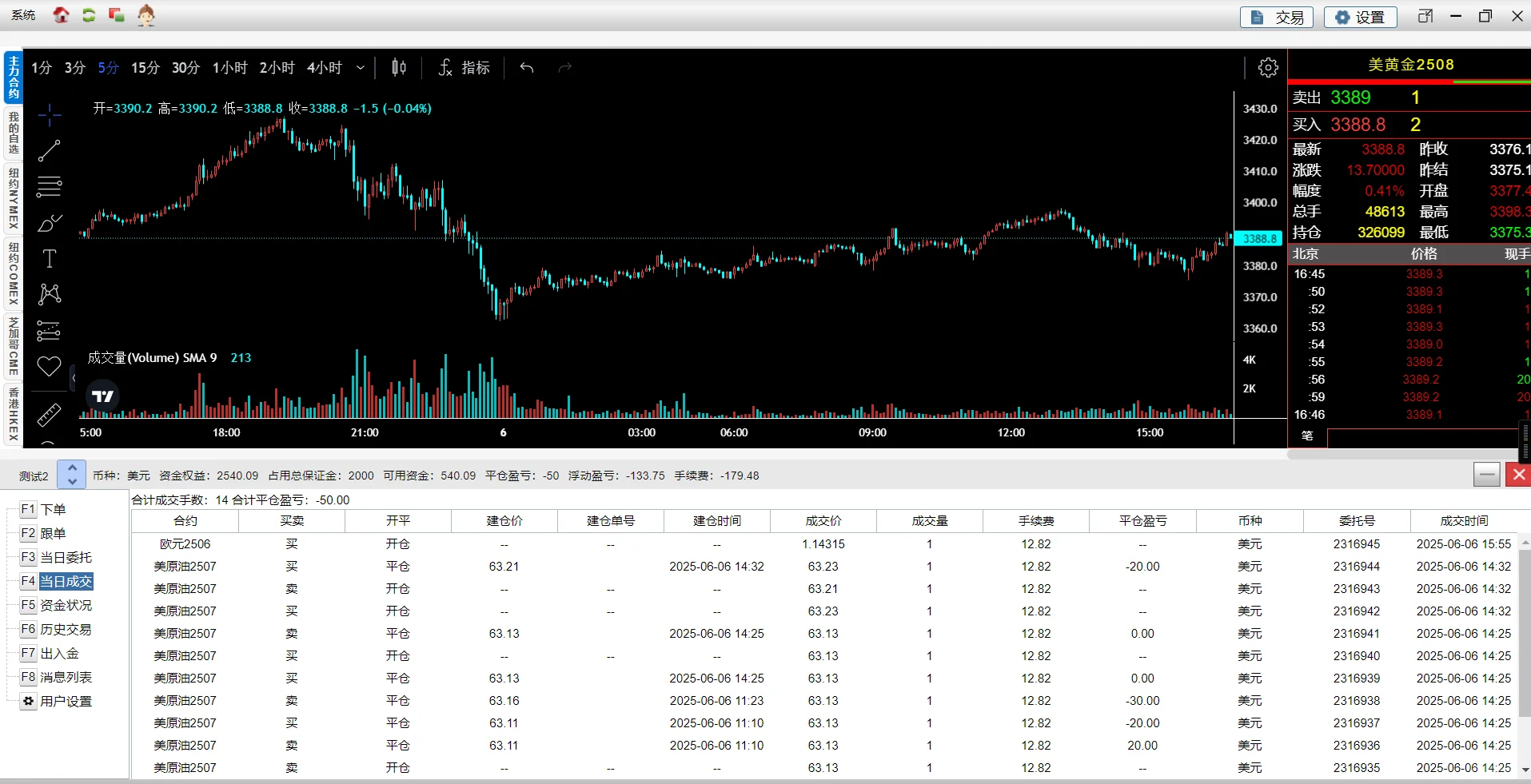This screenshot has width=1531, height=784.
Task: Open the 交易 trading button
Action: click(x=1277, y=17)
